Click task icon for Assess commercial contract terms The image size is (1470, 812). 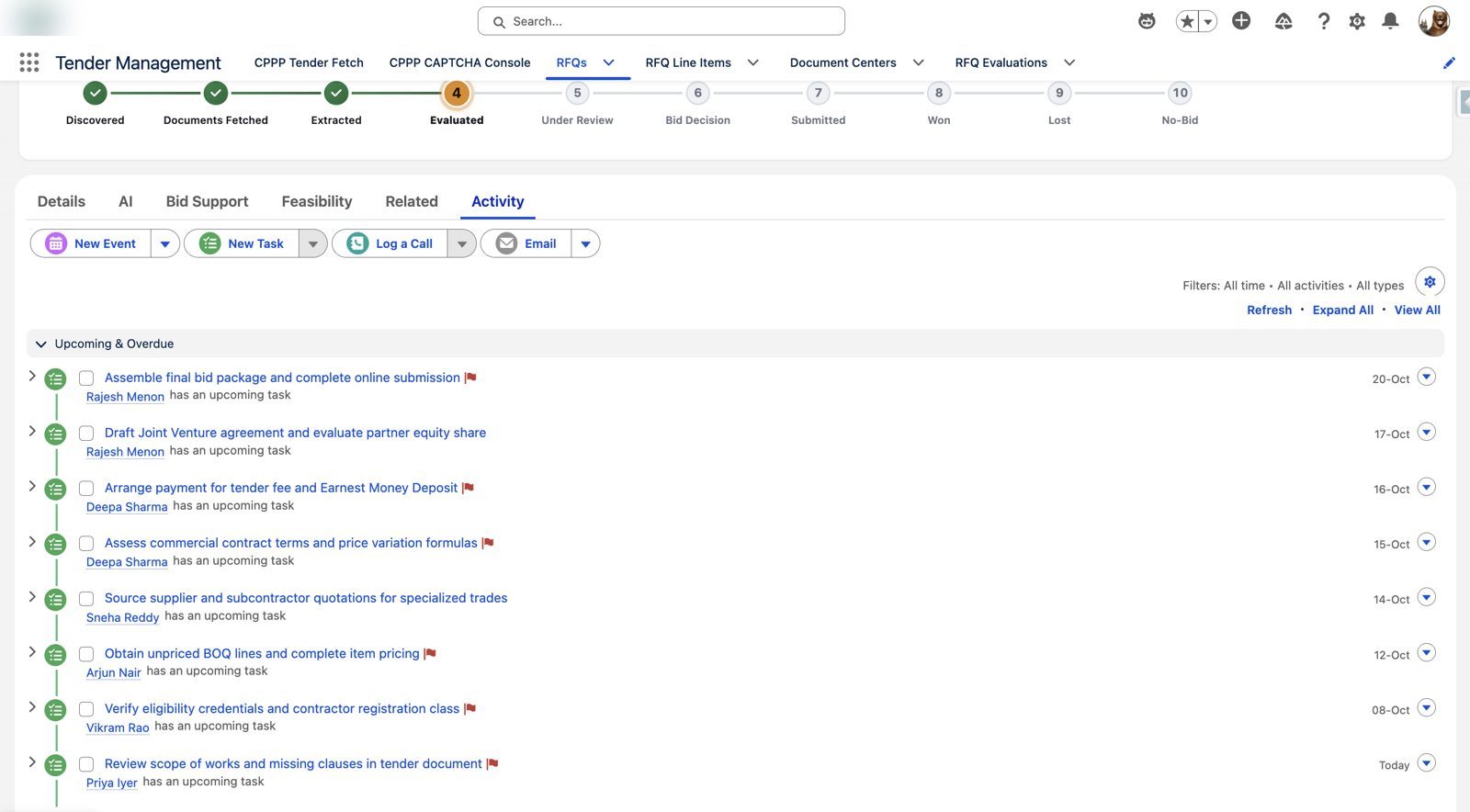coord(56,544)
